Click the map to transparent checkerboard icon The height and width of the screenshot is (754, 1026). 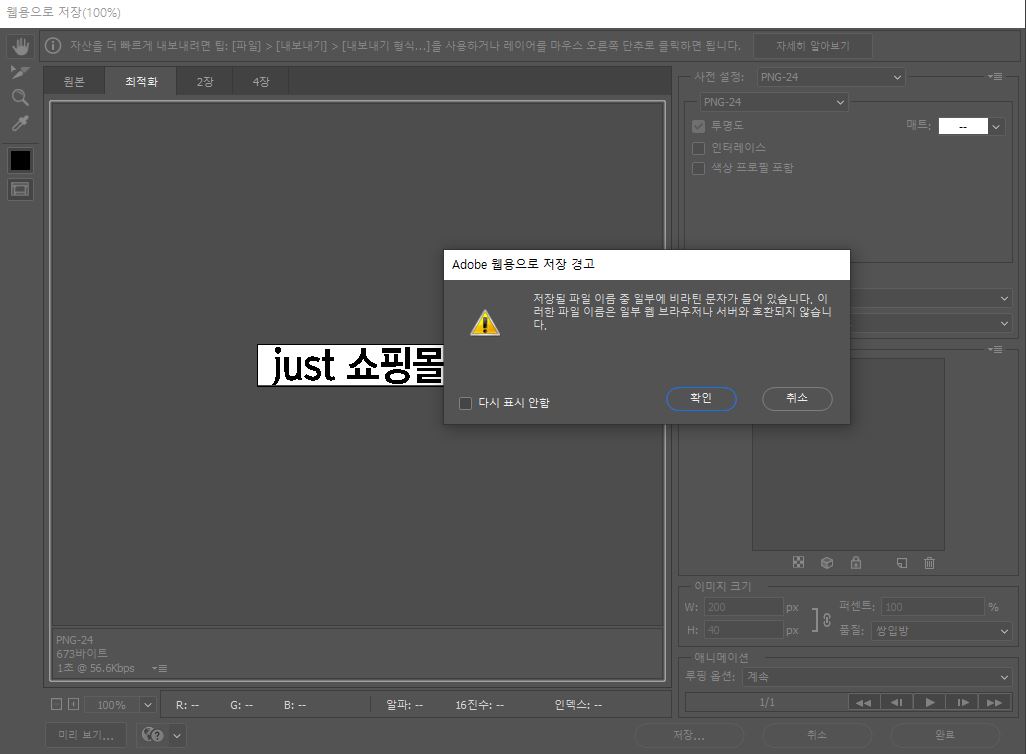[x=798, y=562]
